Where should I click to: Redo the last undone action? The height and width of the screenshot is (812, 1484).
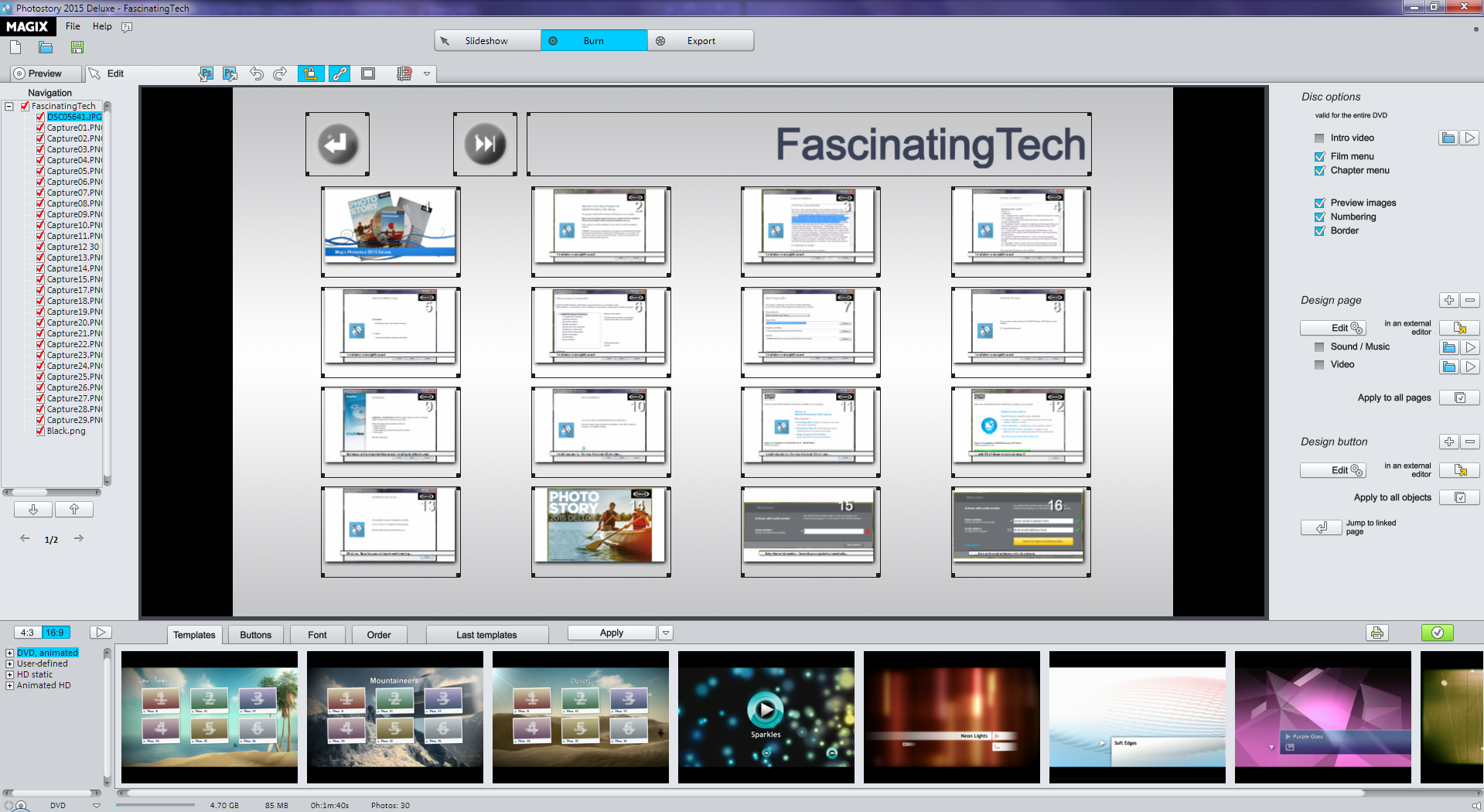coord(280,73)
